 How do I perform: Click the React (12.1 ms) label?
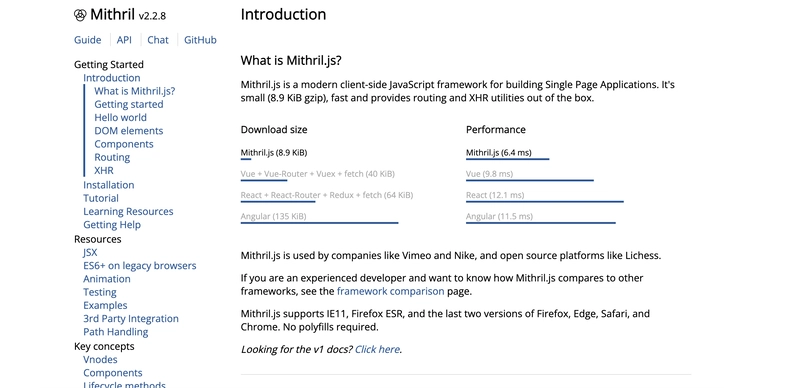point(495,195)
